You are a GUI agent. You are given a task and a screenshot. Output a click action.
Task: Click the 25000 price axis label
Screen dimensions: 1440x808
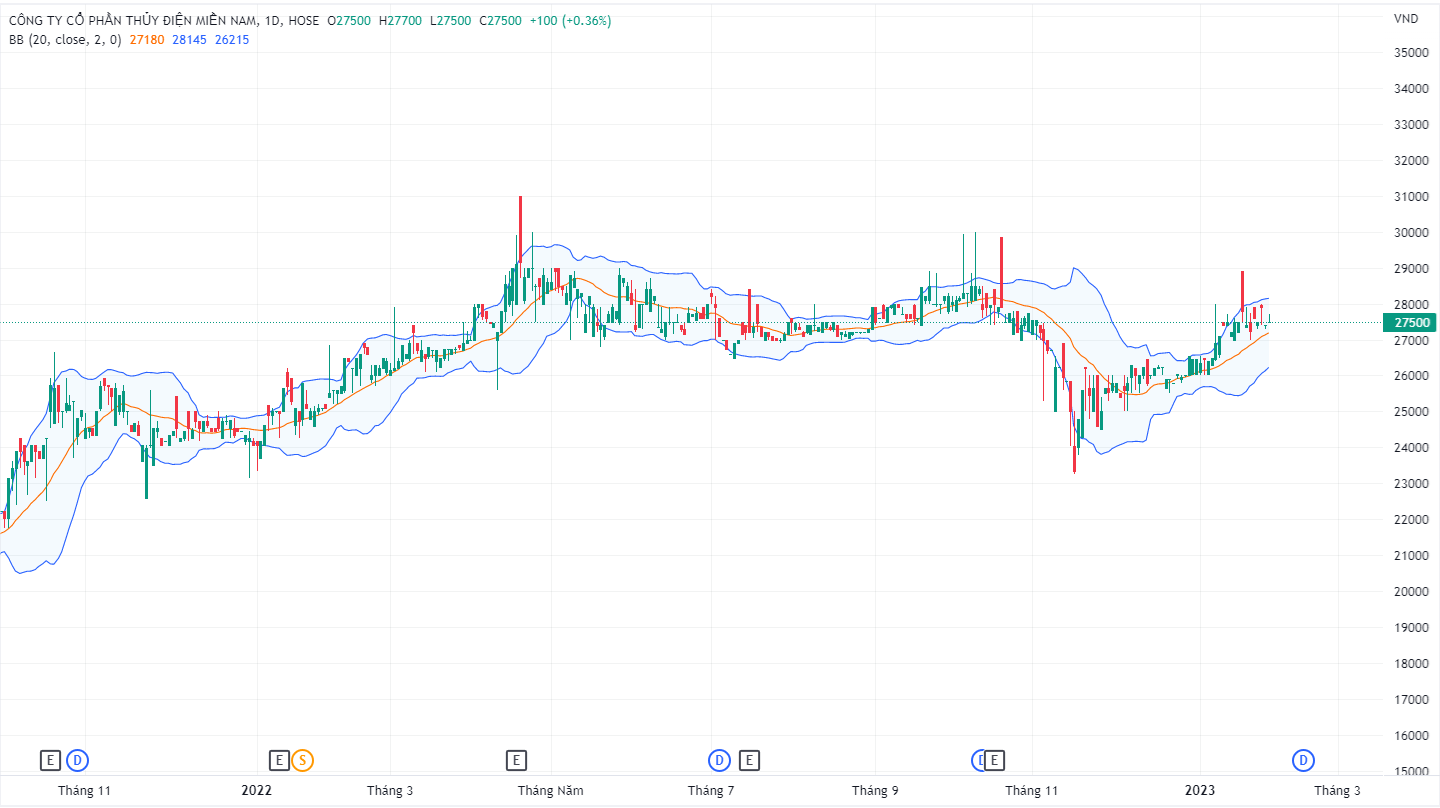[x=1410, y=412]
